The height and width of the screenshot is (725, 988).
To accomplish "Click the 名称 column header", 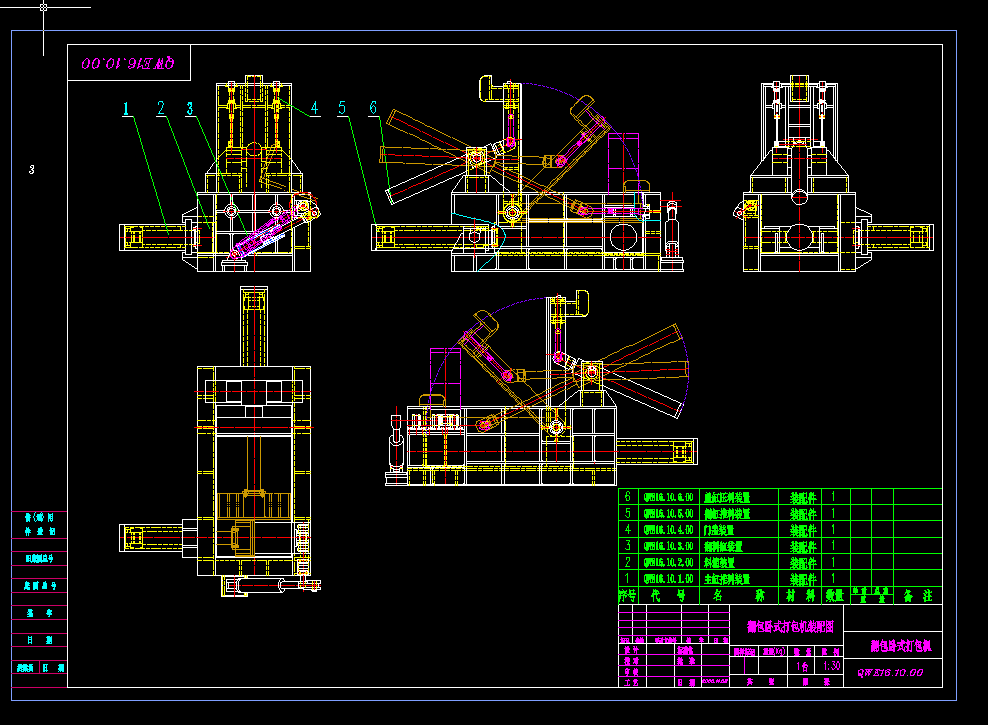I will [x=738, y=595].
